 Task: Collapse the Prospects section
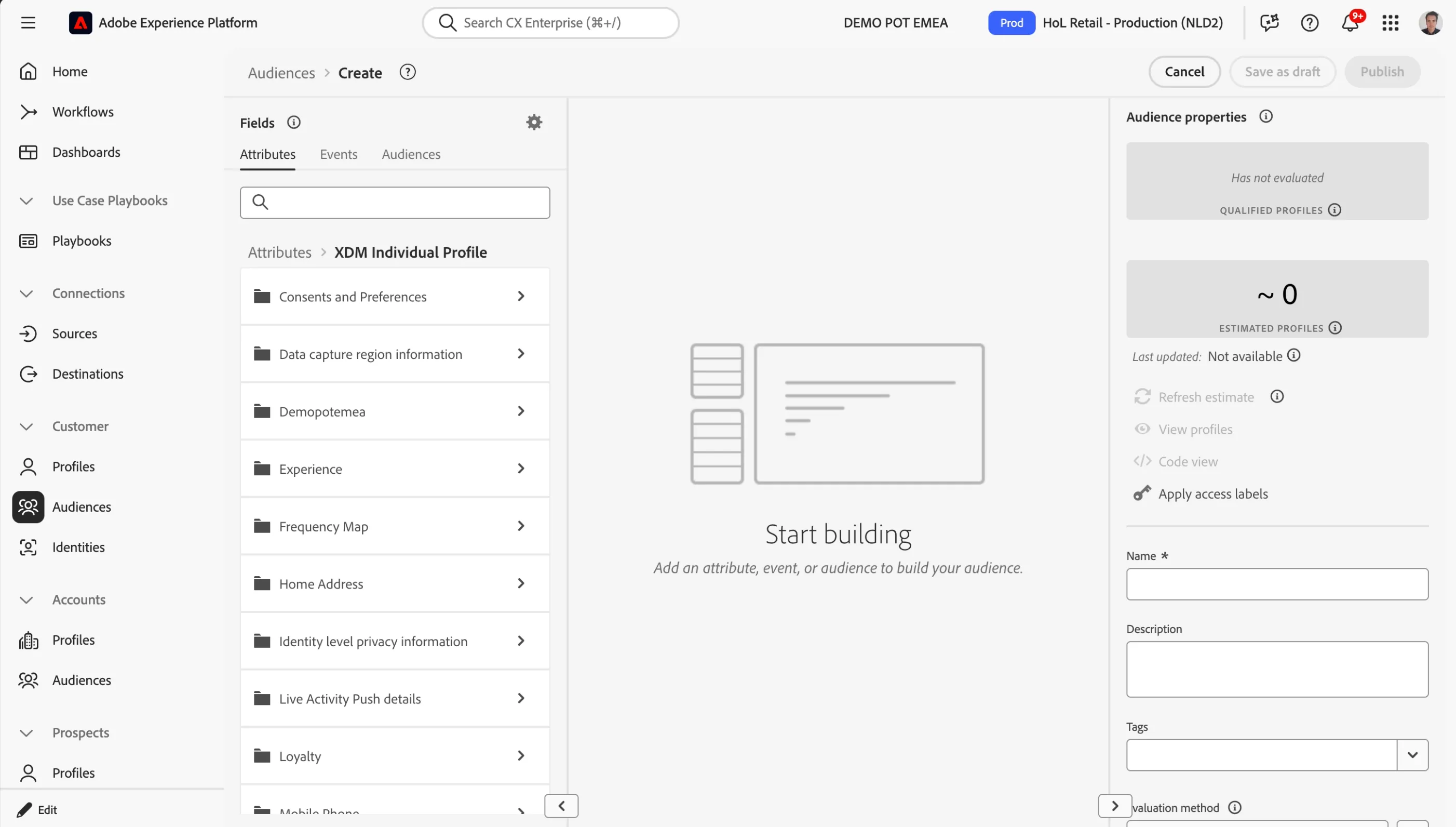(26, 732)
